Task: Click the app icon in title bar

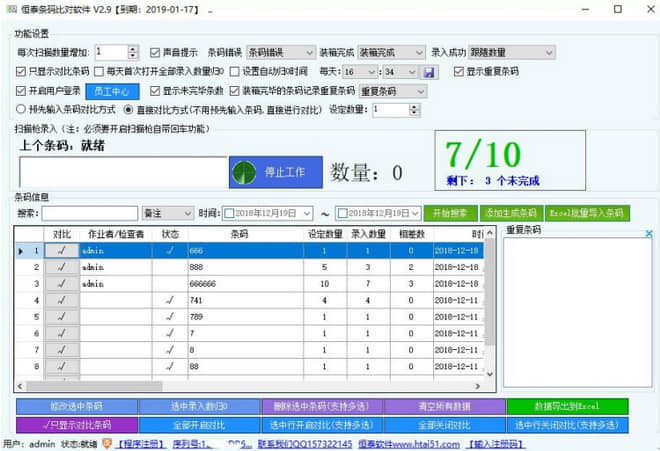Action: click(9, 9)
